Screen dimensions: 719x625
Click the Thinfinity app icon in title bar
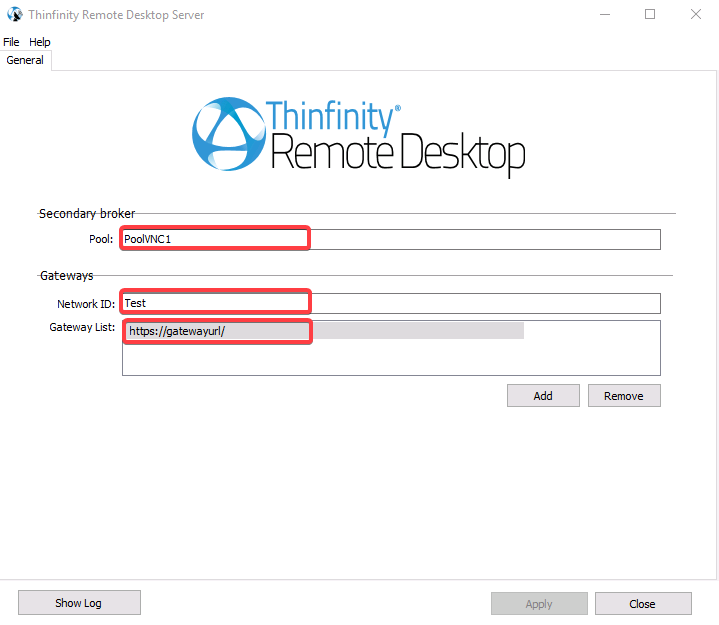tap(15, 15)
